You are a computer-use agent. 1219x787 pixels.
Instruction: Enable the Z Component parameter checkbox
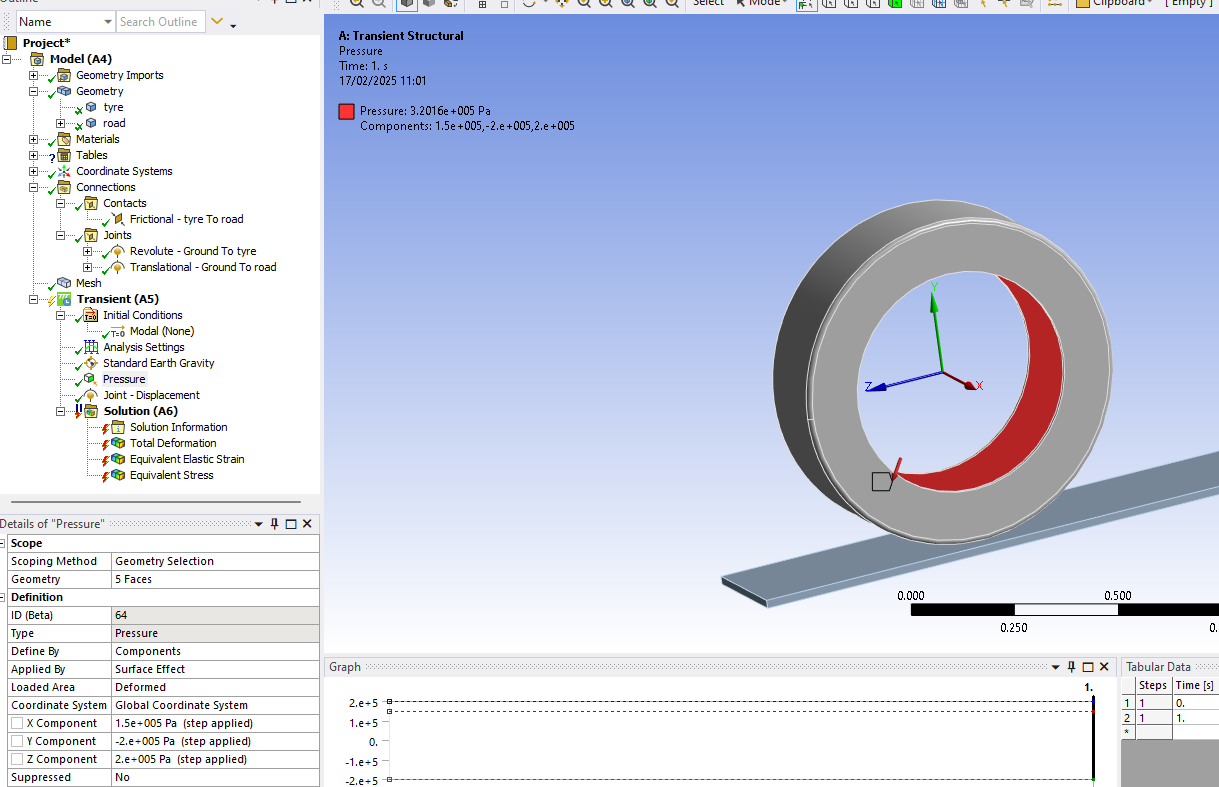point(17,759)
